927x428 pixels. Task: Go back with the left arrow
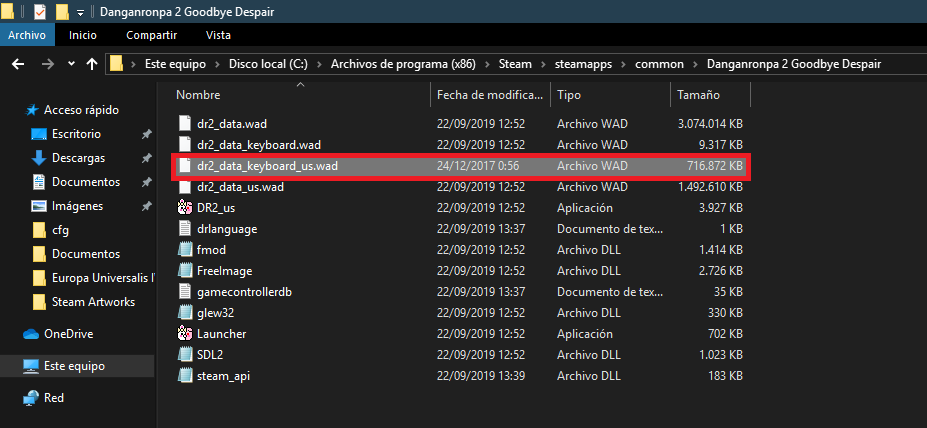17,64
